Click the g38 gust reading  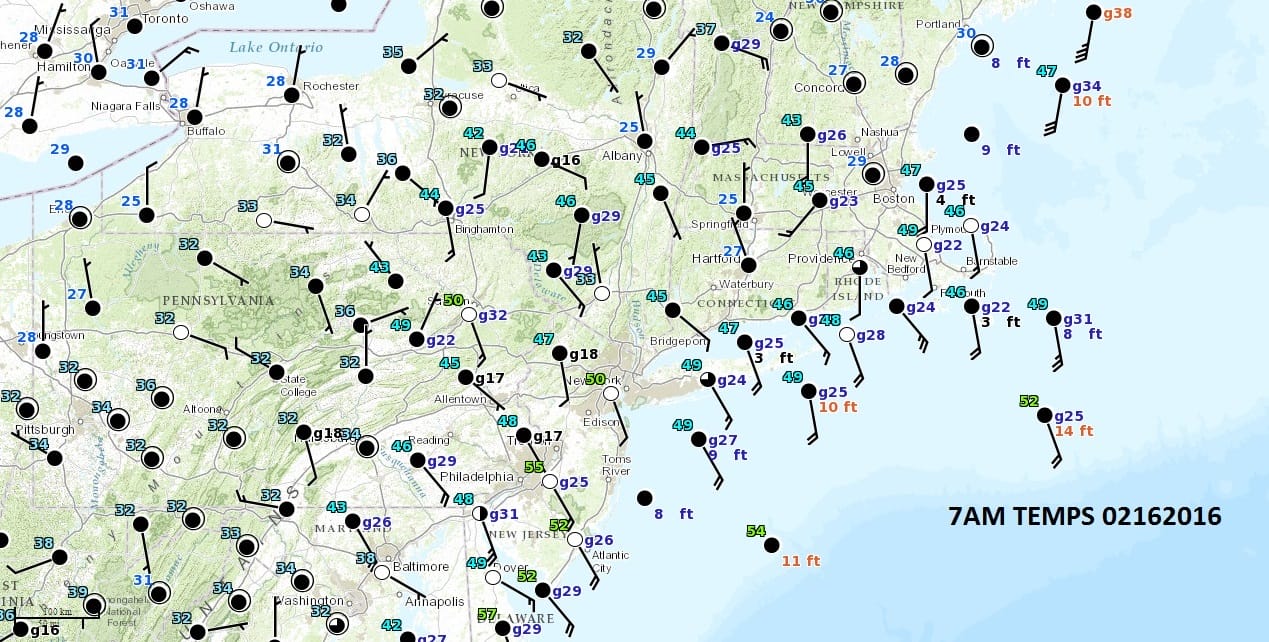pos(1117,13)
